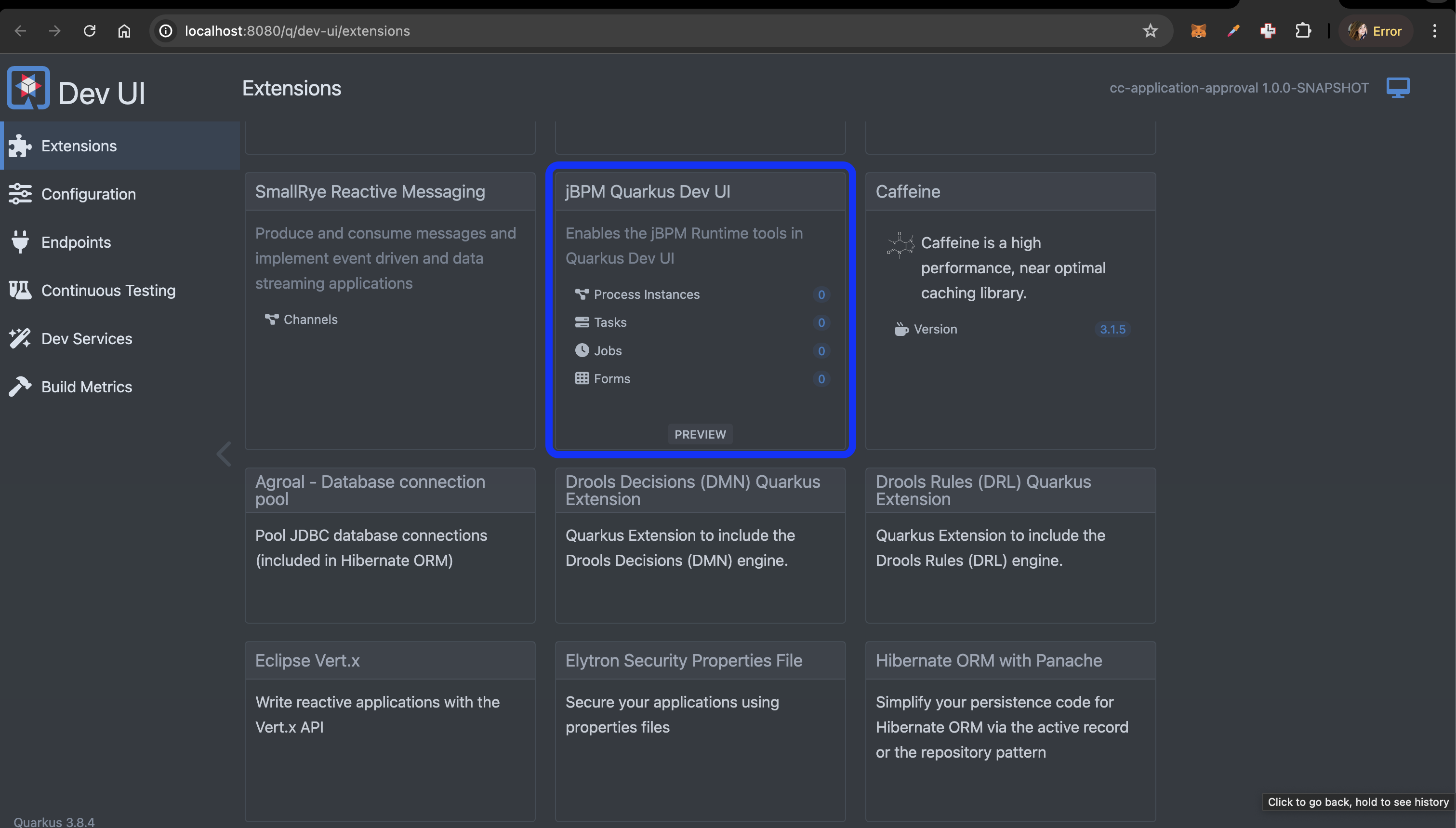
Task: Open Extensions in the sidebar
Action: (x=120, y=146)
